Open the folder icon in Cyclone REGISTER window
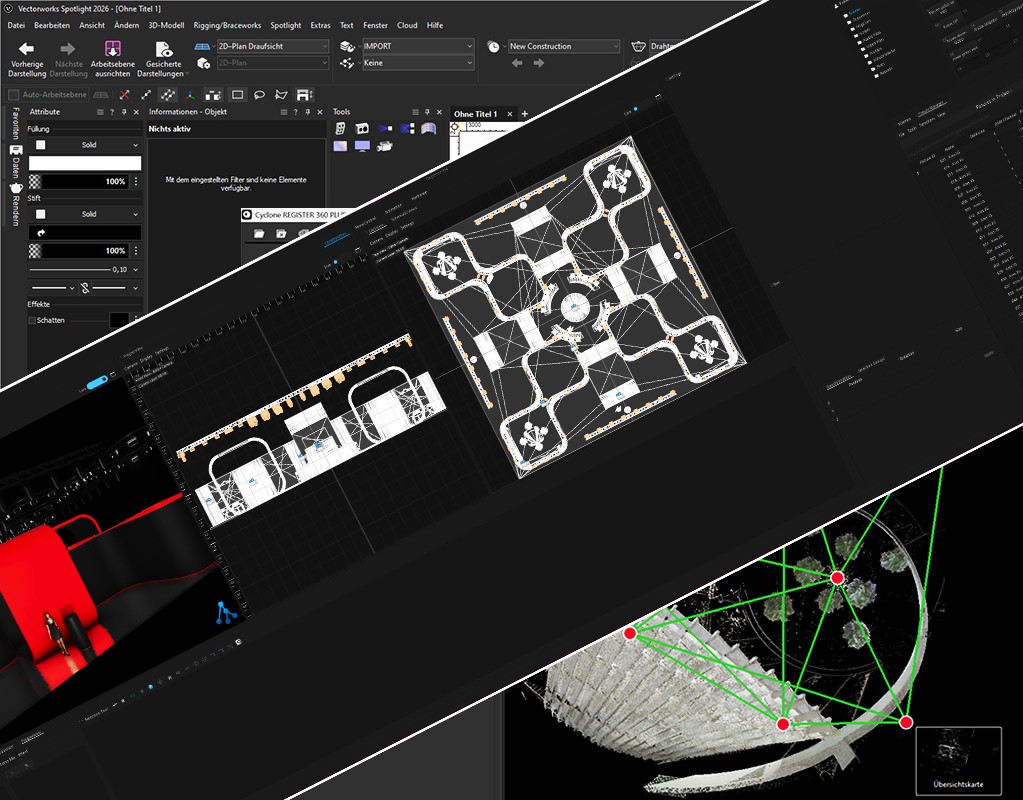 [259, 234]
